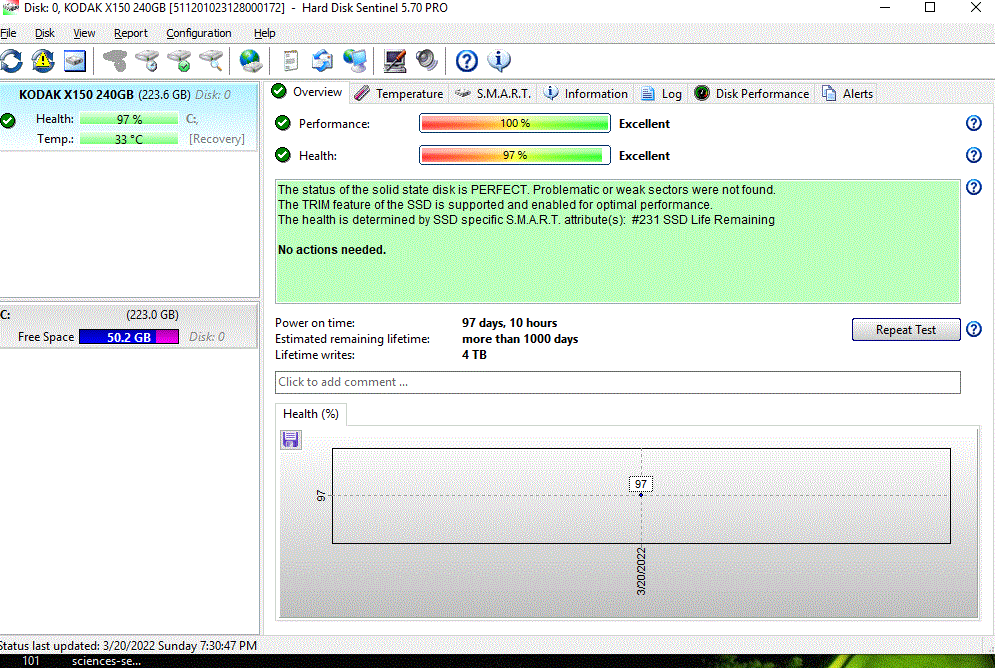Open the File menu
Screen dimensions: 995x668
click(8, 33)
